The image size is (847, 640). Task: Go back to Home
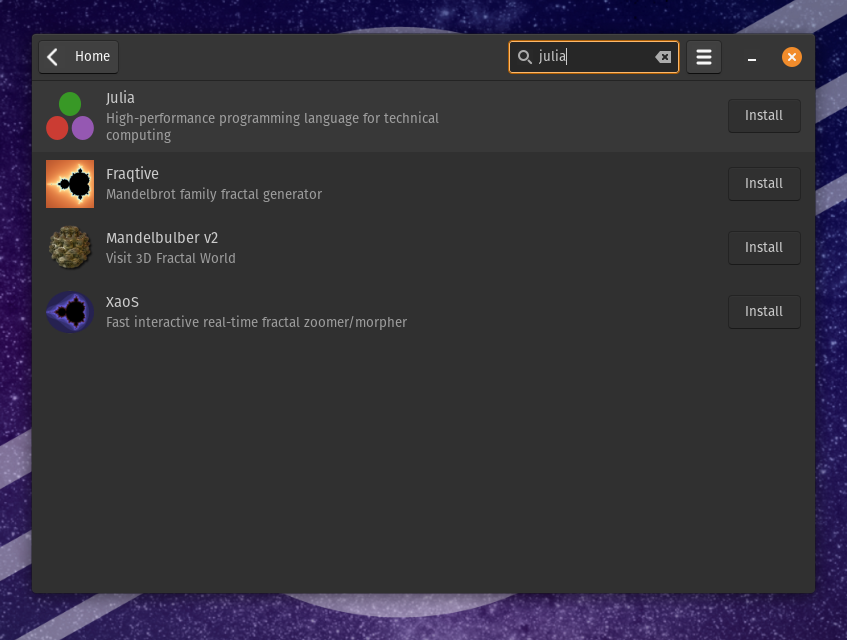[x=79, y=57]
